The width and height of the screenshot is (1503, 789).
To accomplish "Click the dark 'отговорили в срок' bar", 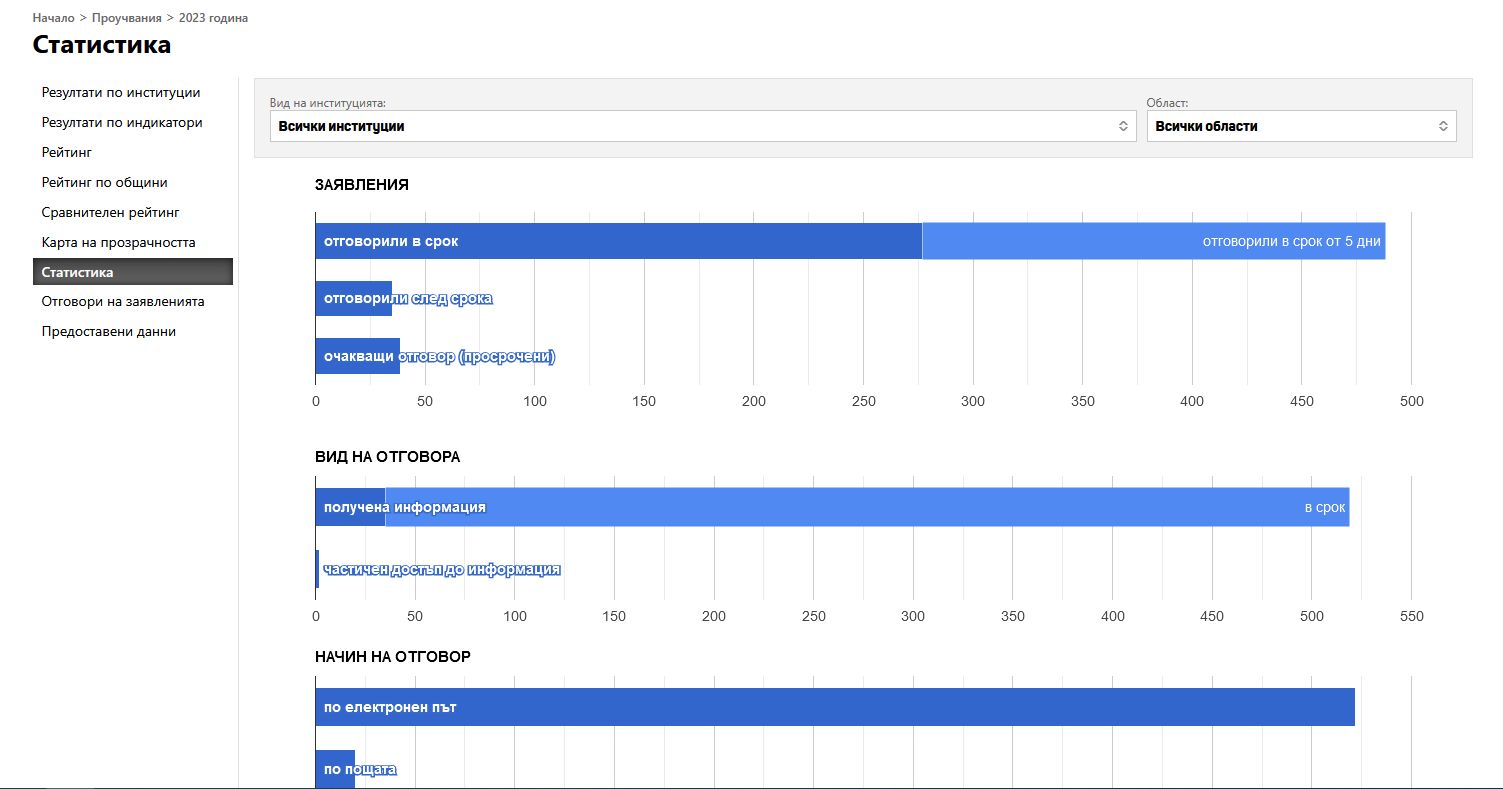I will [x=618, y=241].
